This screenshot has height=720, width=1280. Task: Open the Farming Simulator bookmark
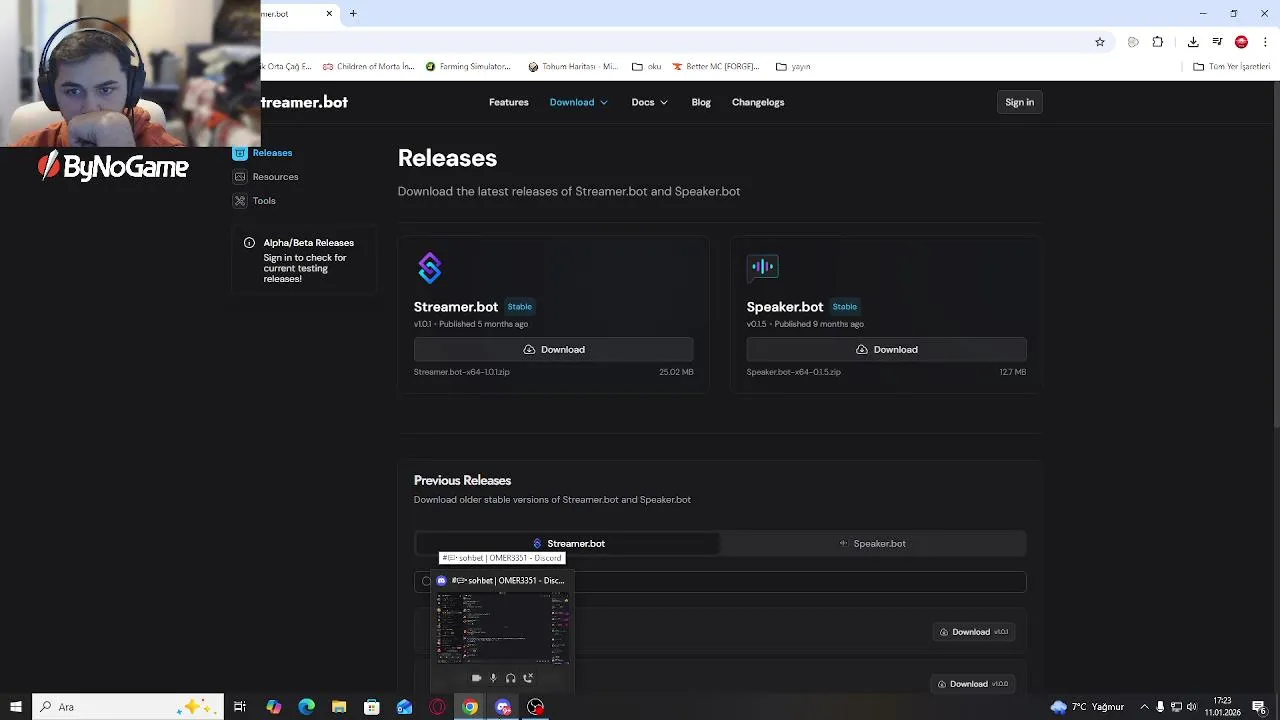[x=468, y=67]
